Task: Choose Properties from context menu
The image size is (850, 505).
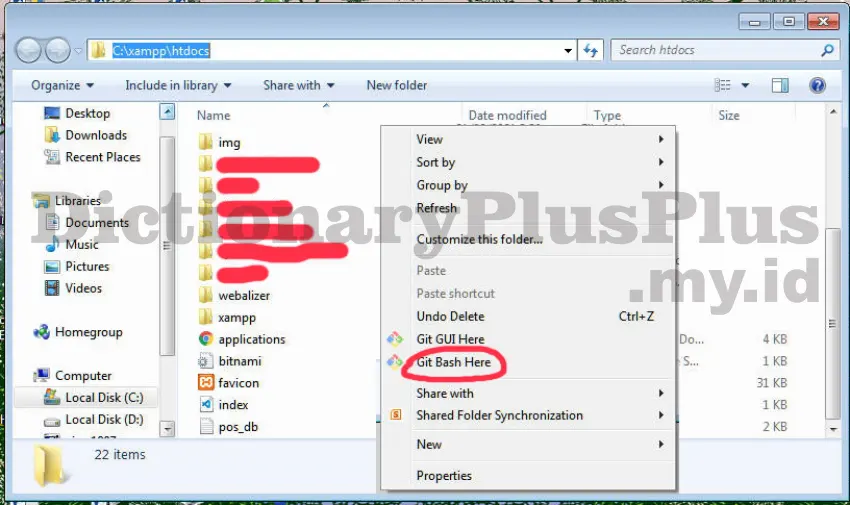Action: [x=528, y=475]
